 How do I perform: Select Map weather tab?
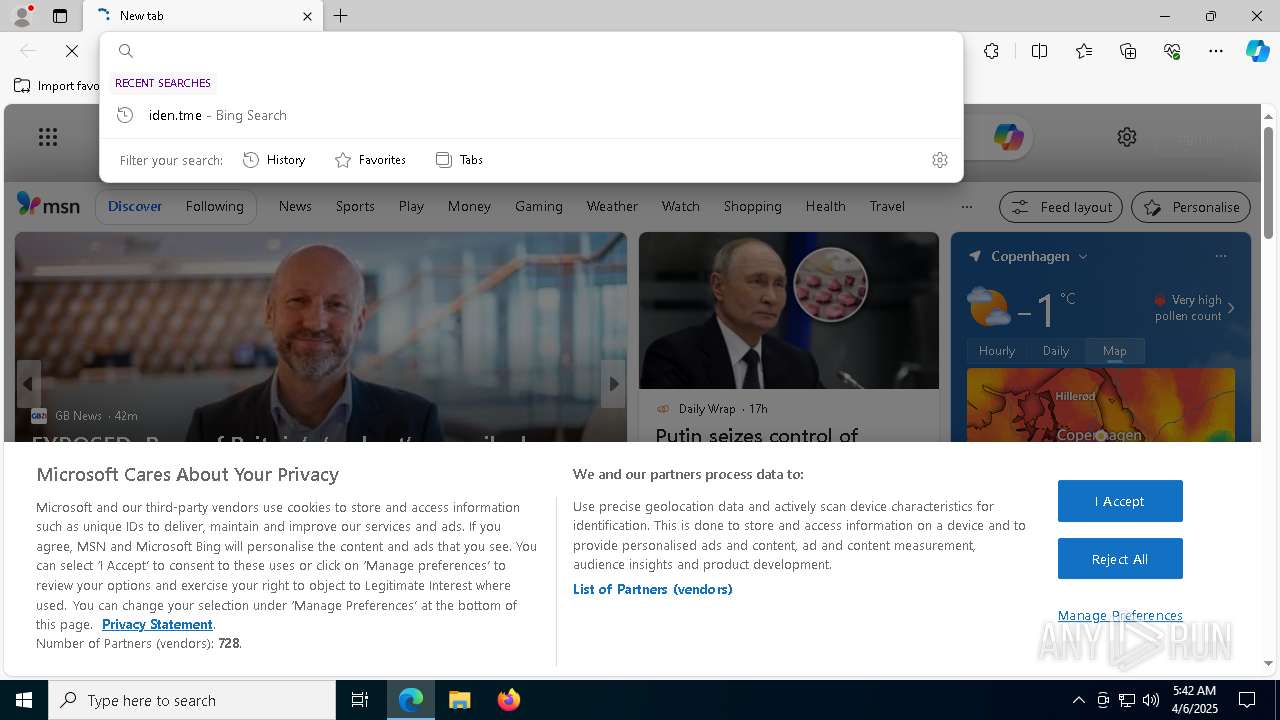[x=1115, y=351]
